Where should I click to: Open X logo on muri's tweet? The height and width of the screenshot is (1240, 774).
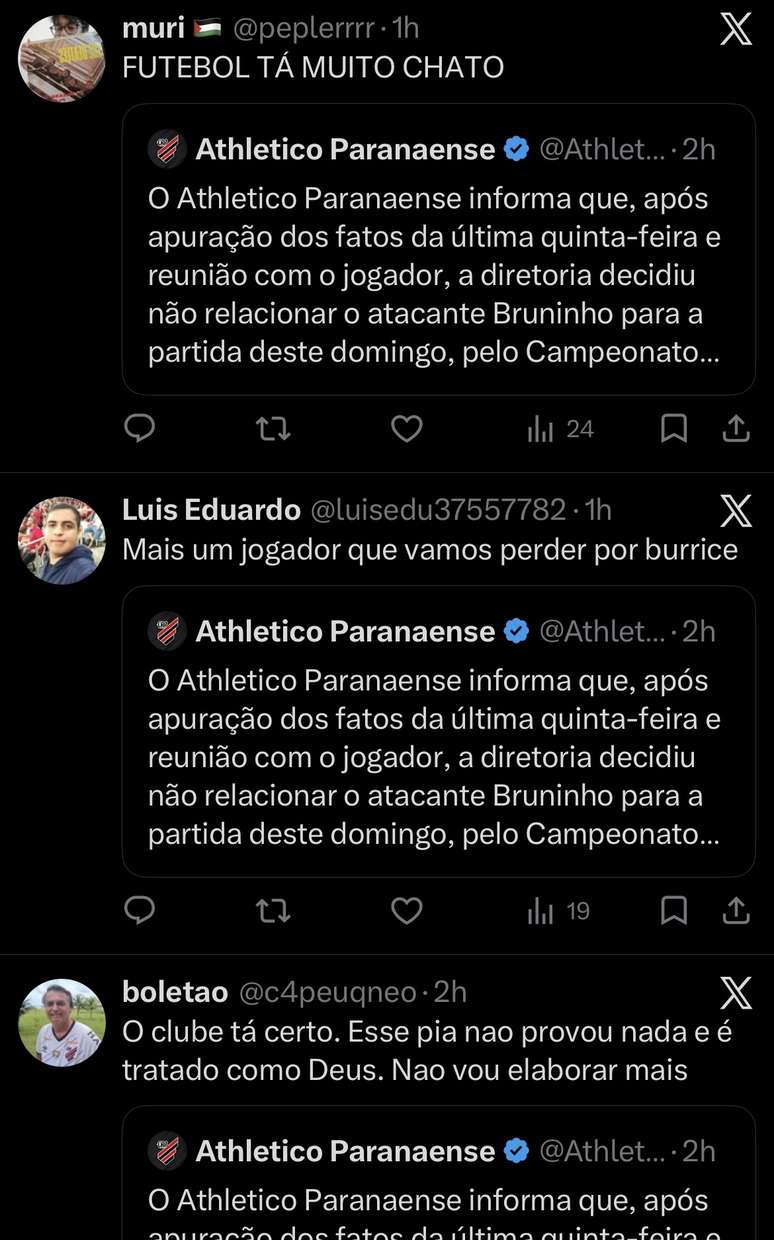coord(736,29)
